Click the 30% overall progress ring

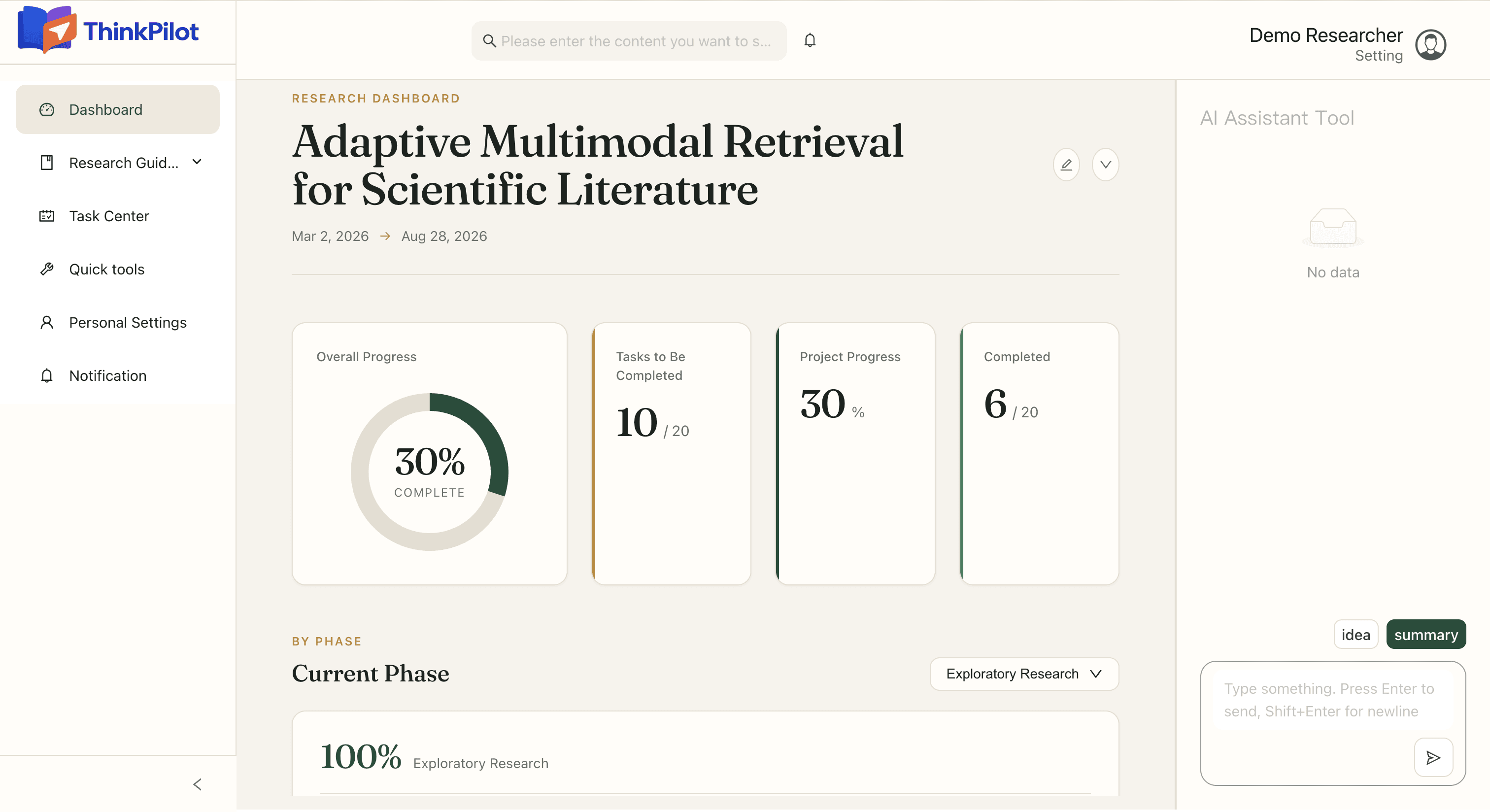[429, 472]
